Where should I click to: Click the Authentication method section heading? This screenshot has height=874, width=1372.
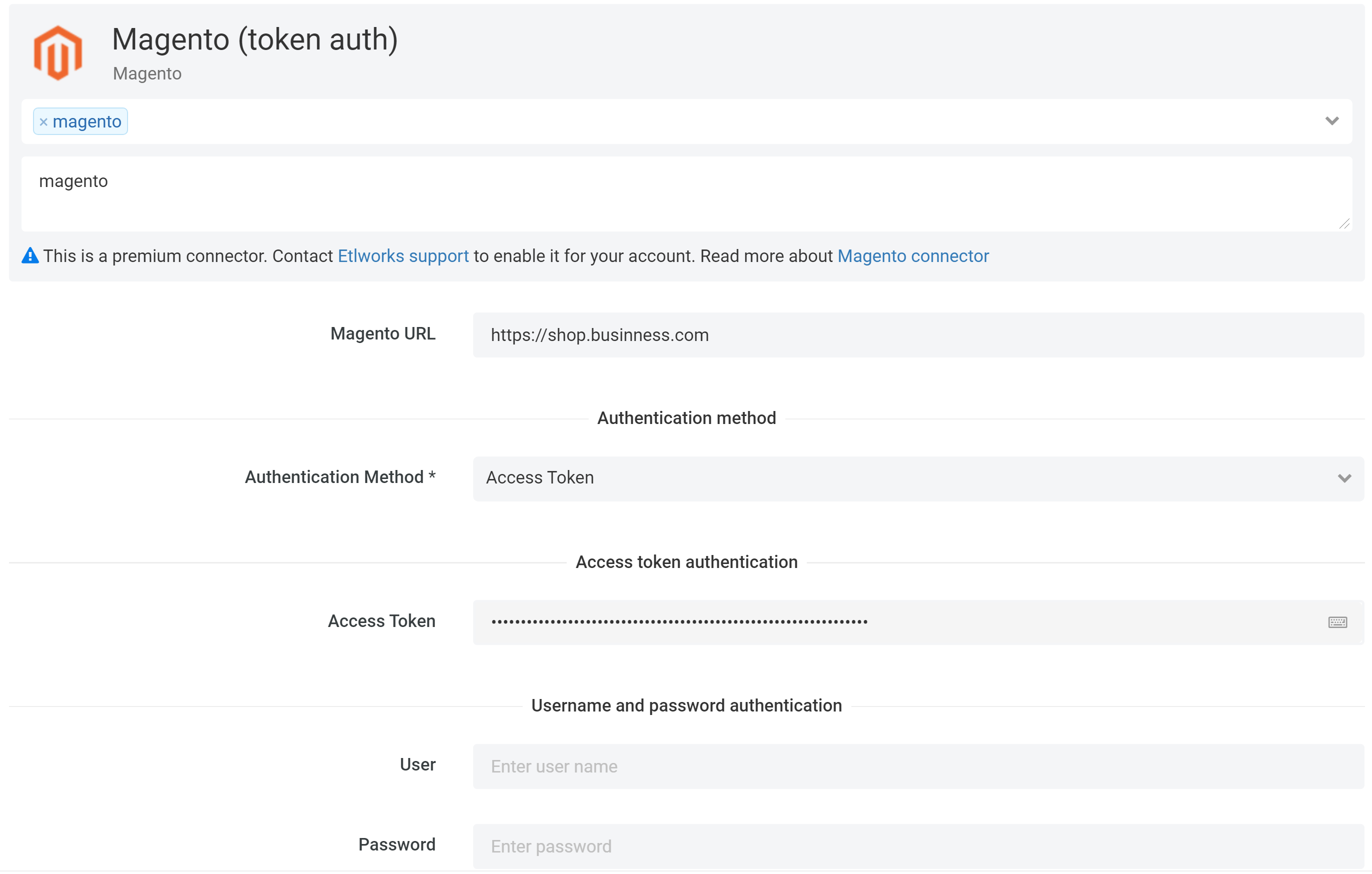(687, 418)
